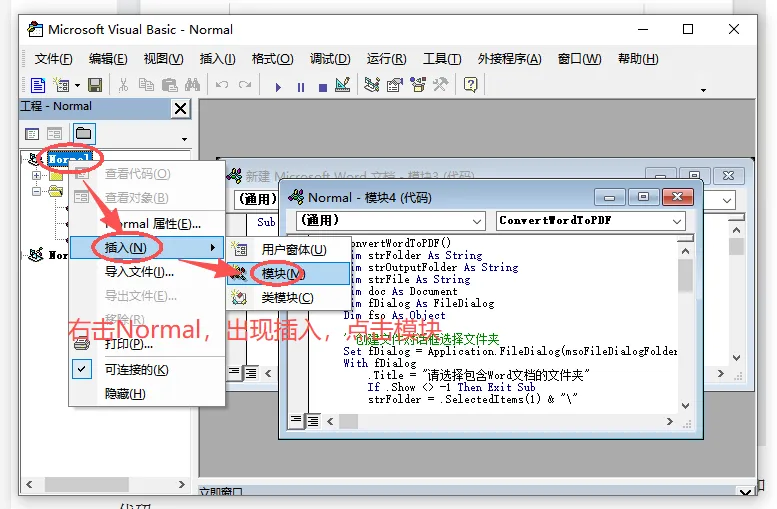The image size is (777, 509).
Task: Collapse the minus folder node under Normal
Action: pyautogui.click(x=36, y=191)
